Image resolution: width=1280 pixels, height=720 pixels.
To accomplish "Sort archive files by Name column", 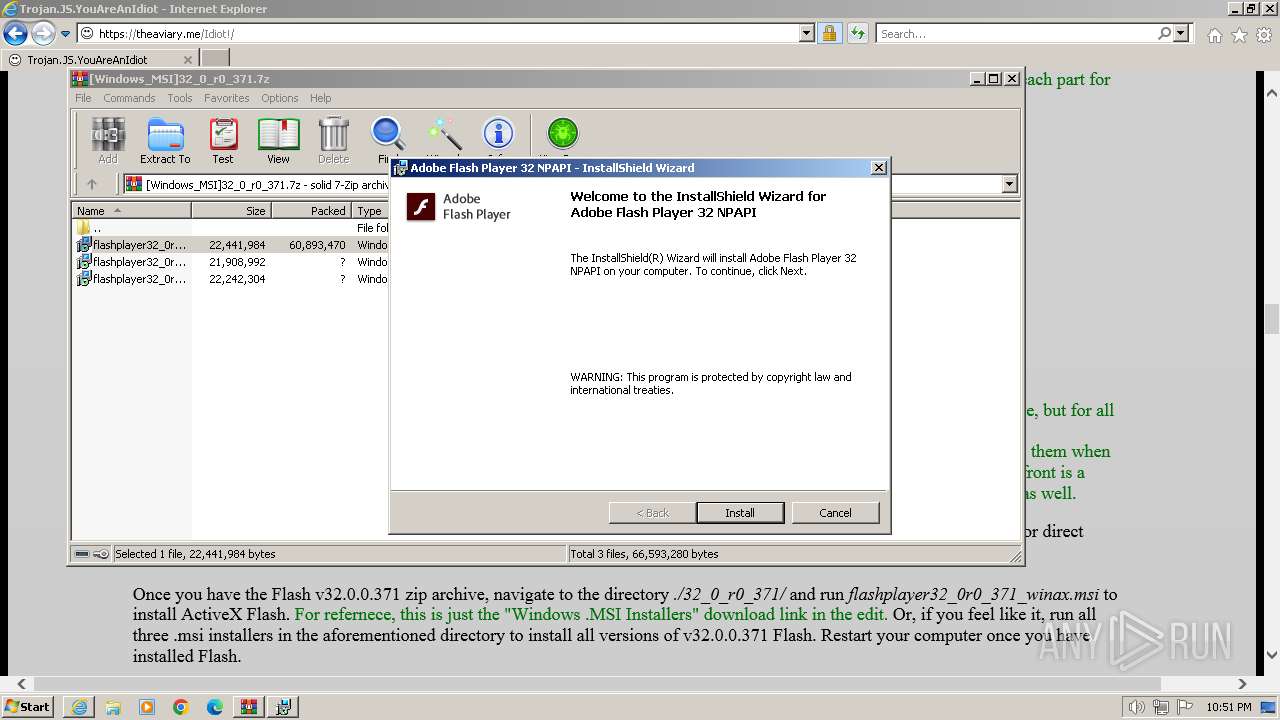I will tap(131, 210).
